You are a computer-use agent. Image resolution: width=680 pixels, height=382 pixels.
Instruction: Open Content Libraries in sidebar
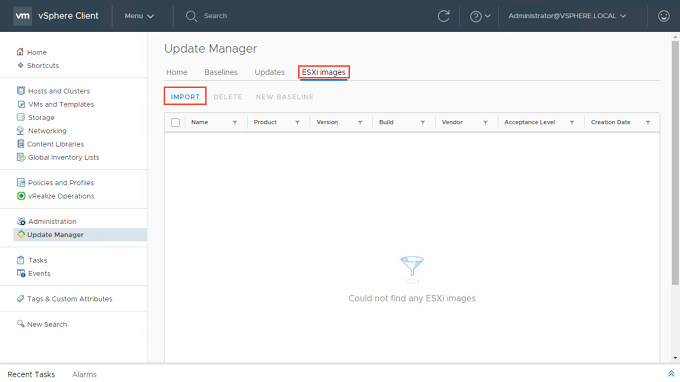pyautogui.click(x=56, y=144)
